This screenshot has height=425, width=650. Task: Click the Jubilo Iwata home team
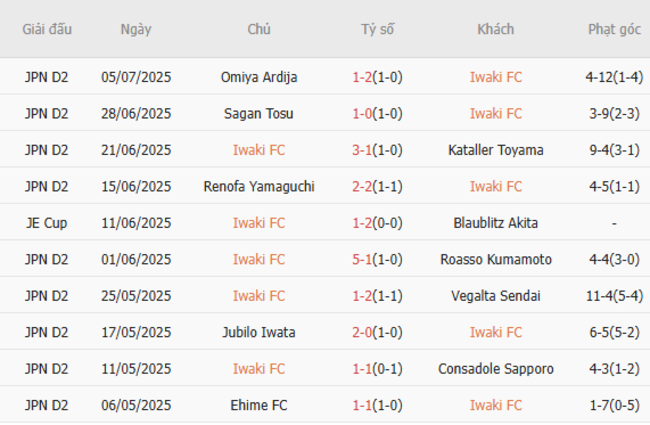tap(259, 332)
